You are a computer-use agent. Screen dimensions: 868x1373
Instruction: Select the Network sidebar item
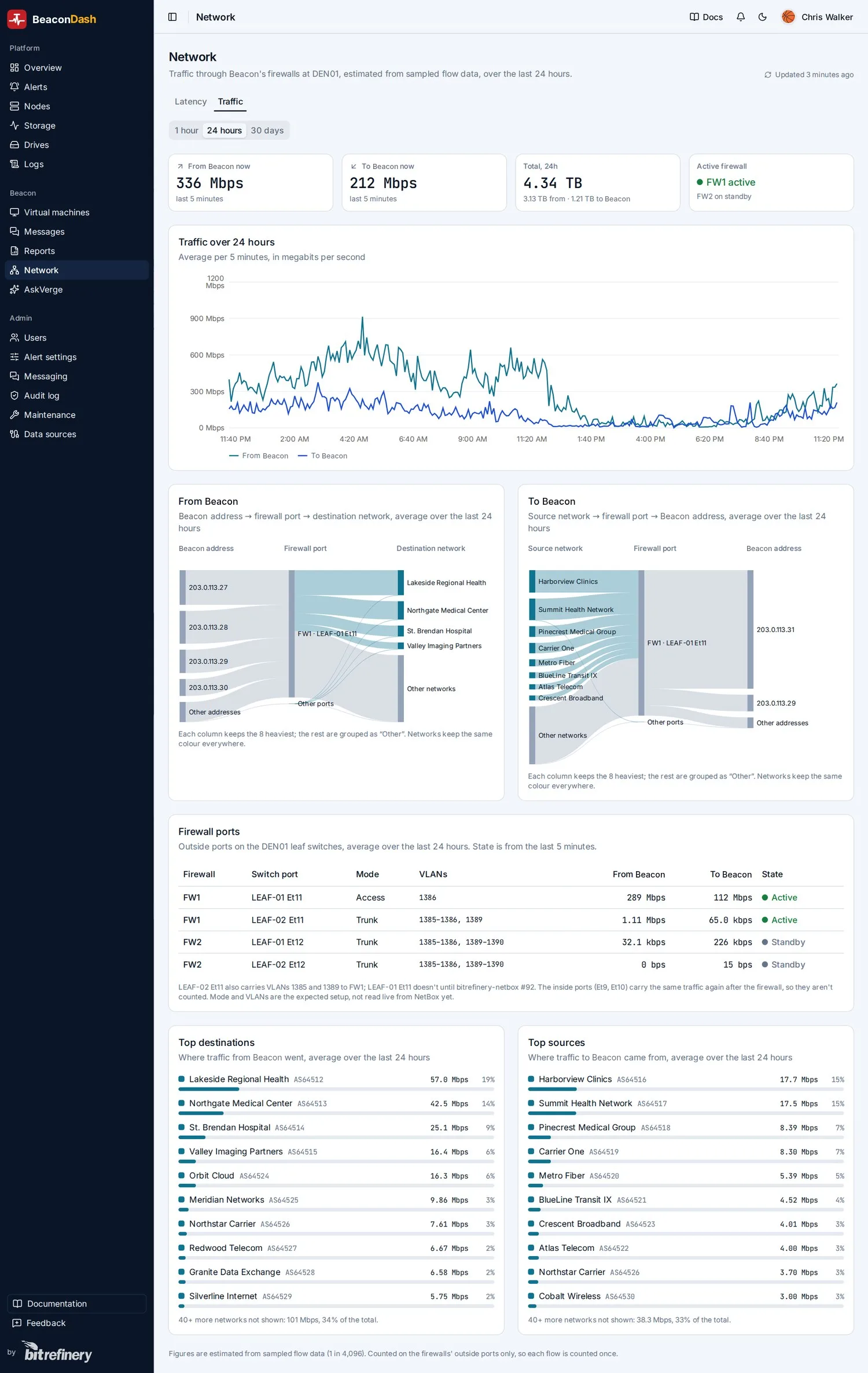[77, 270]
